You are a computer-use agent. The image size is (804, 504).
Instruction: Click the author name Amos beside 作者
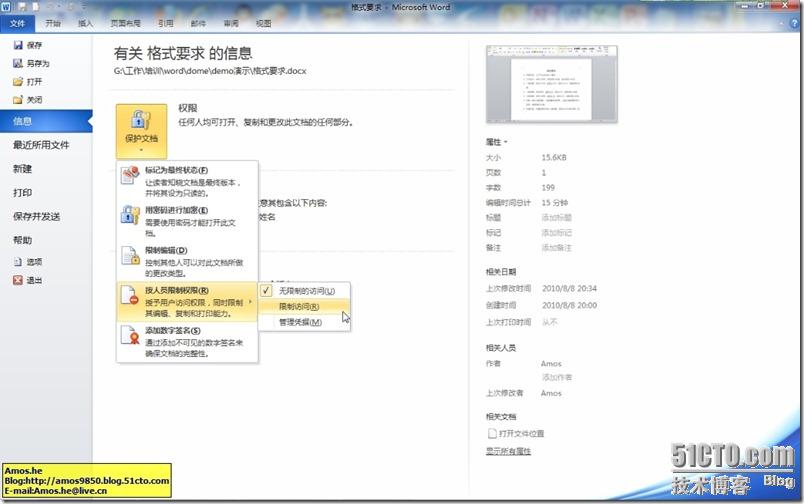point(551,364)
